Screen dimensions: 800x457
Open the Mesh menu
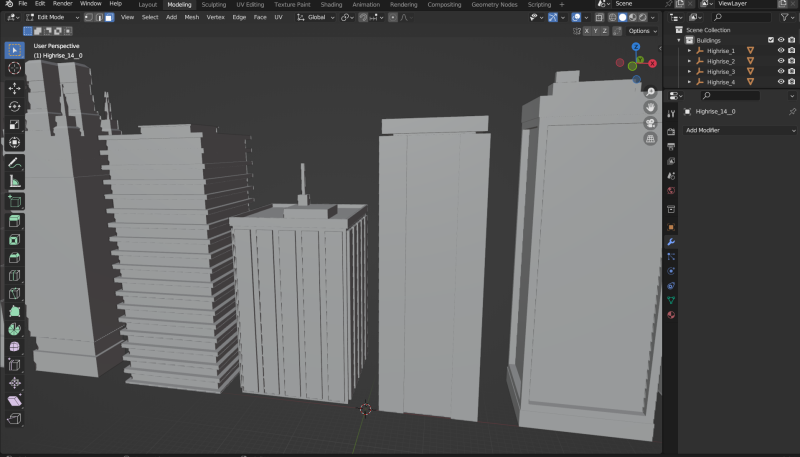(x=192, y=17)
